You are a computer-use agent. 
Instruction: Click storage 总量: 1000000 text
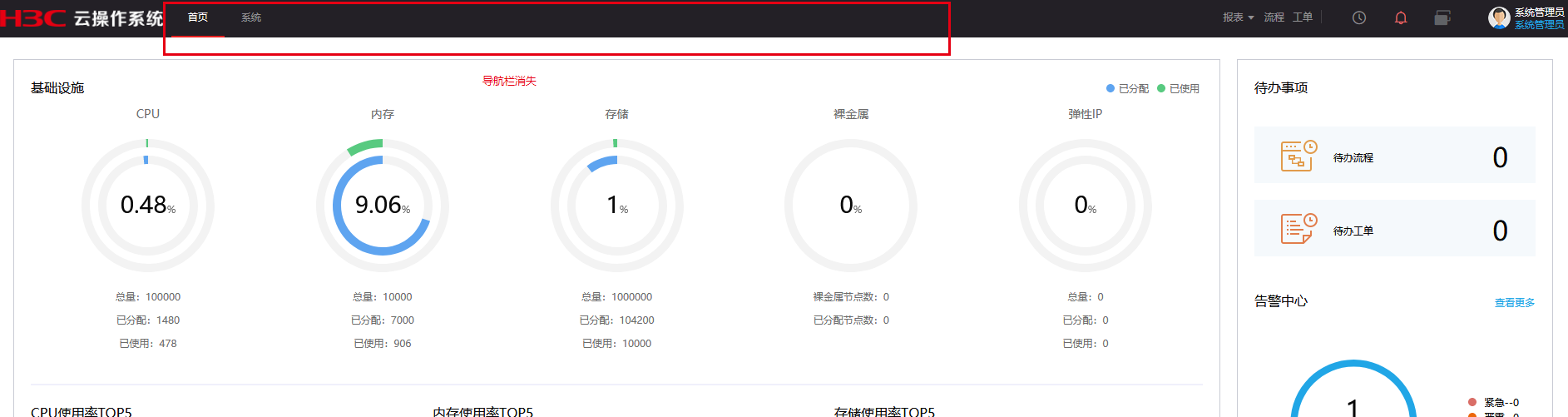pyautogui.click(x=617, y=297)
